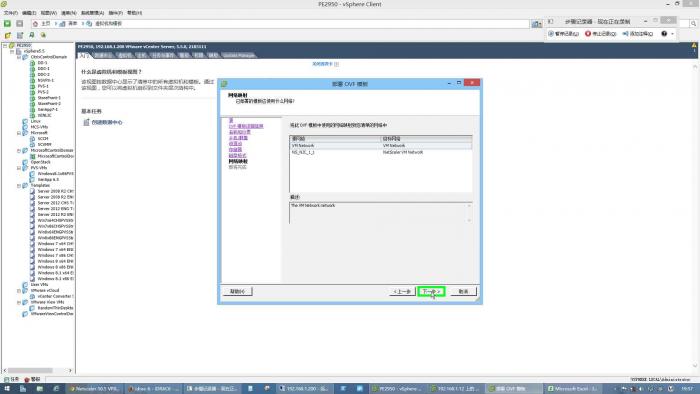
Task: Open 任务 (Tasks) in the status bar
Action: coord(12,379)
